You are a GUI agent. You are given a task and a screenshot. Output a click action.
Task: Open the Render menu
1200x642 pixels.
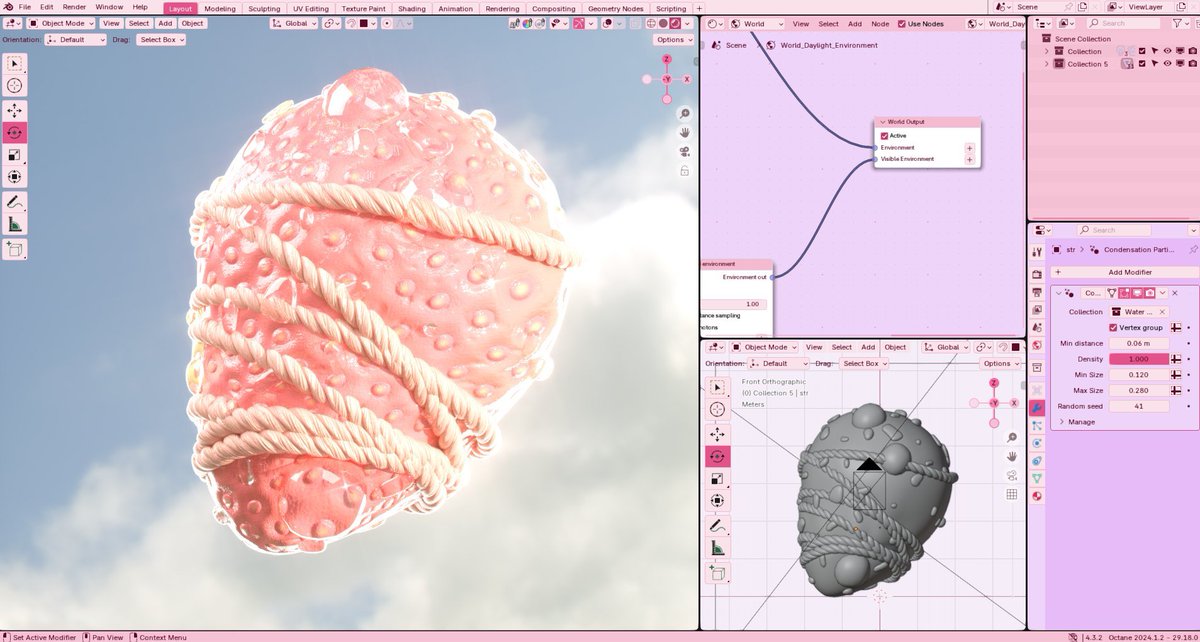[74, 7]
